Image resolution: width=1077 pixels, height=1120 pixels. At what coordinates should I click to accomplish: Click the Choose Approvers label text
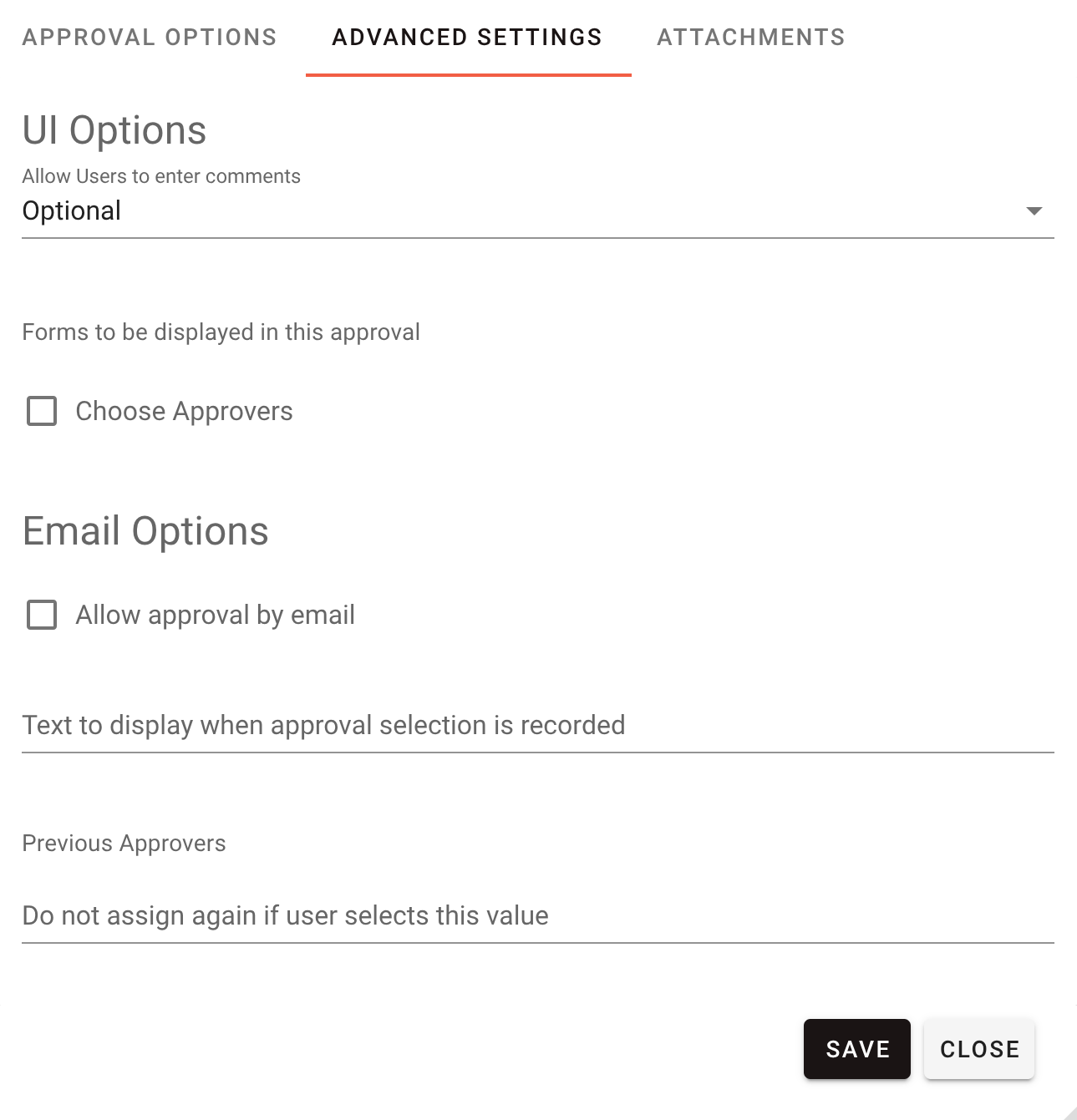(x=185, y=411)
